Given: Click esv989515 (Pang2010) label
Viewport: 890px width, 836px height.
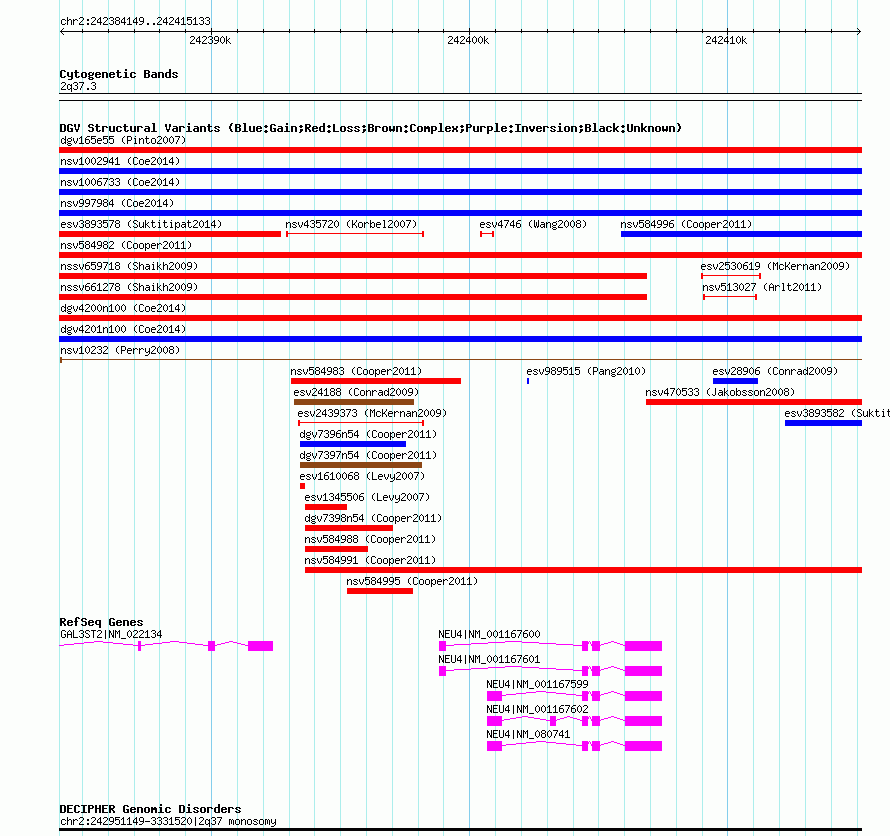Looking at the screenshot, I should (x=586, y=371).
